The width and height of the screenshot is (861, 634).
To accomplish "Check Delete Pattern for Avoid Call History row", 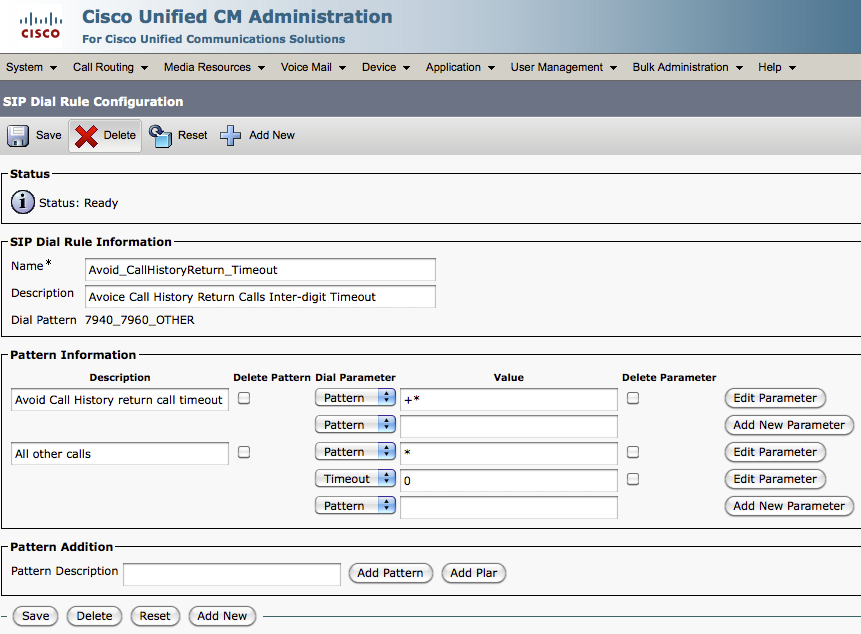I will [244, 399].
